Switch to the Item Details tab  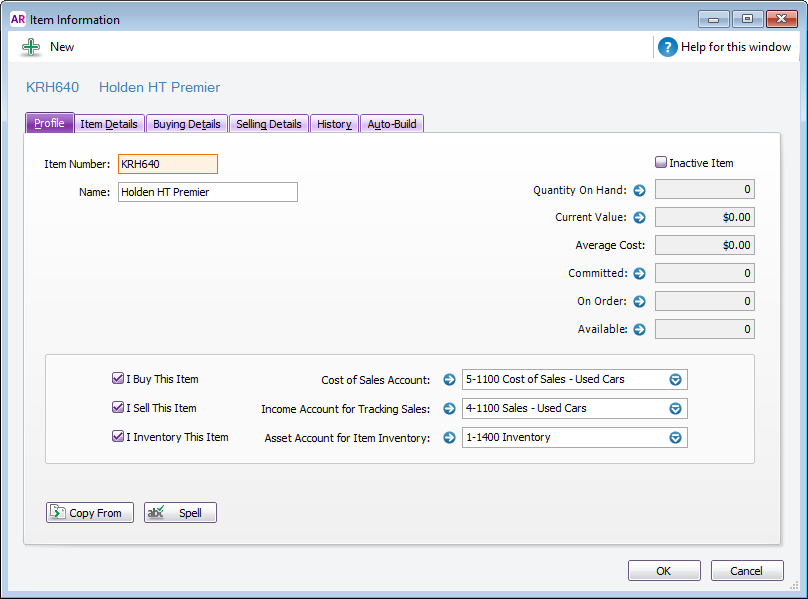[x=109, y=124]
